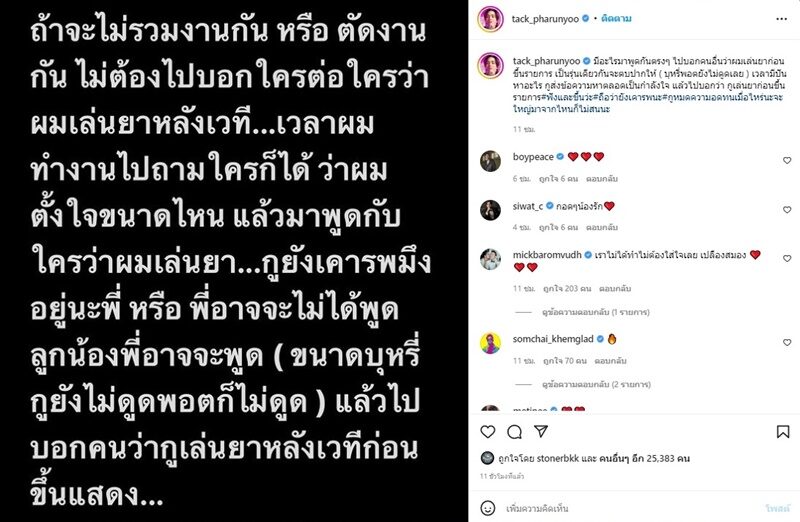Open tack_pharunyoo's profile from the header username
Image resolution: width=800 pixels, height=522 pixels.
545,19
